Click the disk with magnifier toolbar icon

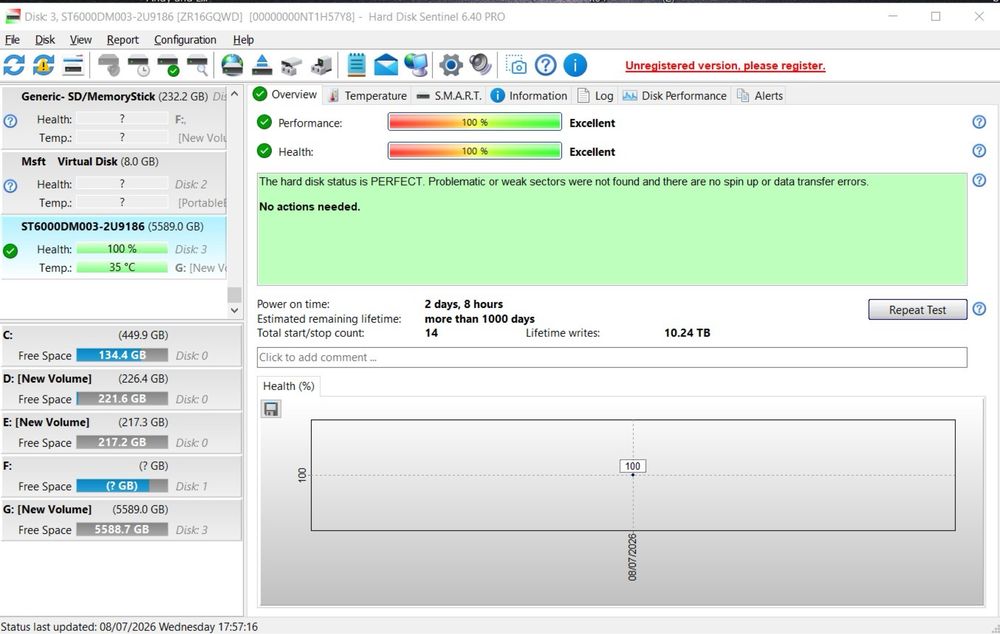197,65
